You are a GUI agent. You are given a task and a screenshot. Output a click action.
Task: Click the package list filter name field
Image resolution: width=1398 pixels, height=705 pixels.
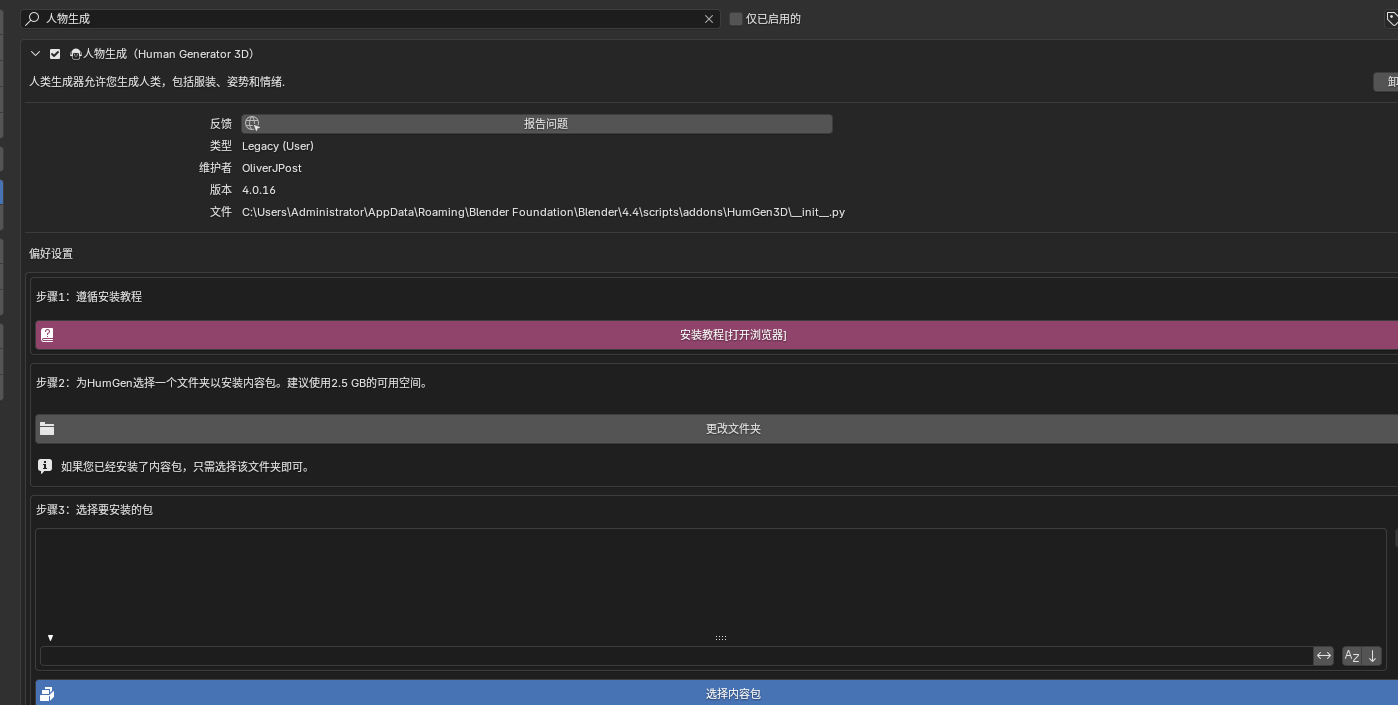(x=676, y=656)
